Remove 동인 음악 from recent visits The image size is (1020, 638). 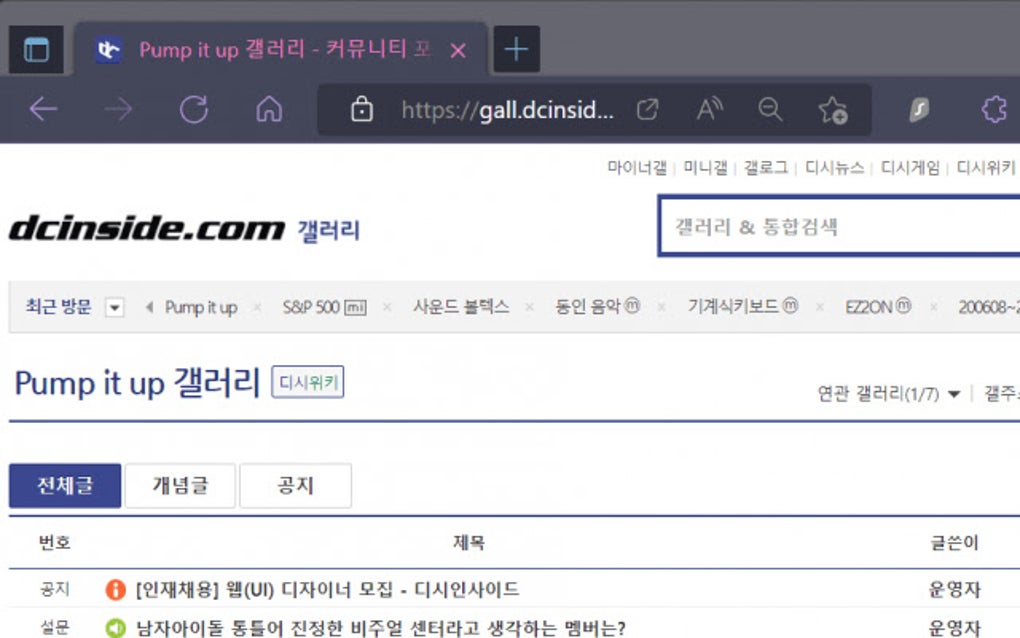click(x=661, y=307)
